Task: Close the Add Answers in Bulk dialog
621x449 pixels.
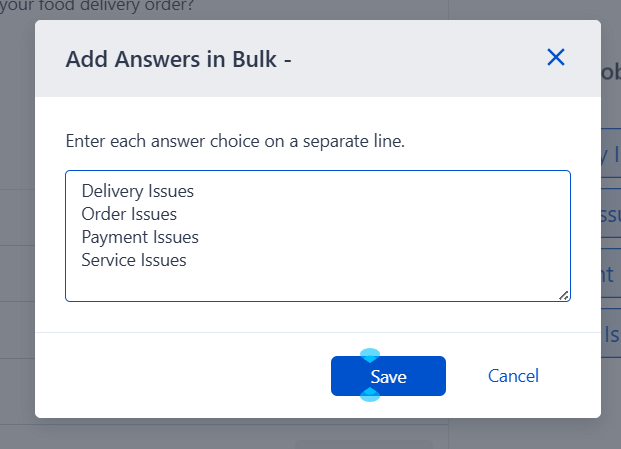Action: [x=556, y=58]
